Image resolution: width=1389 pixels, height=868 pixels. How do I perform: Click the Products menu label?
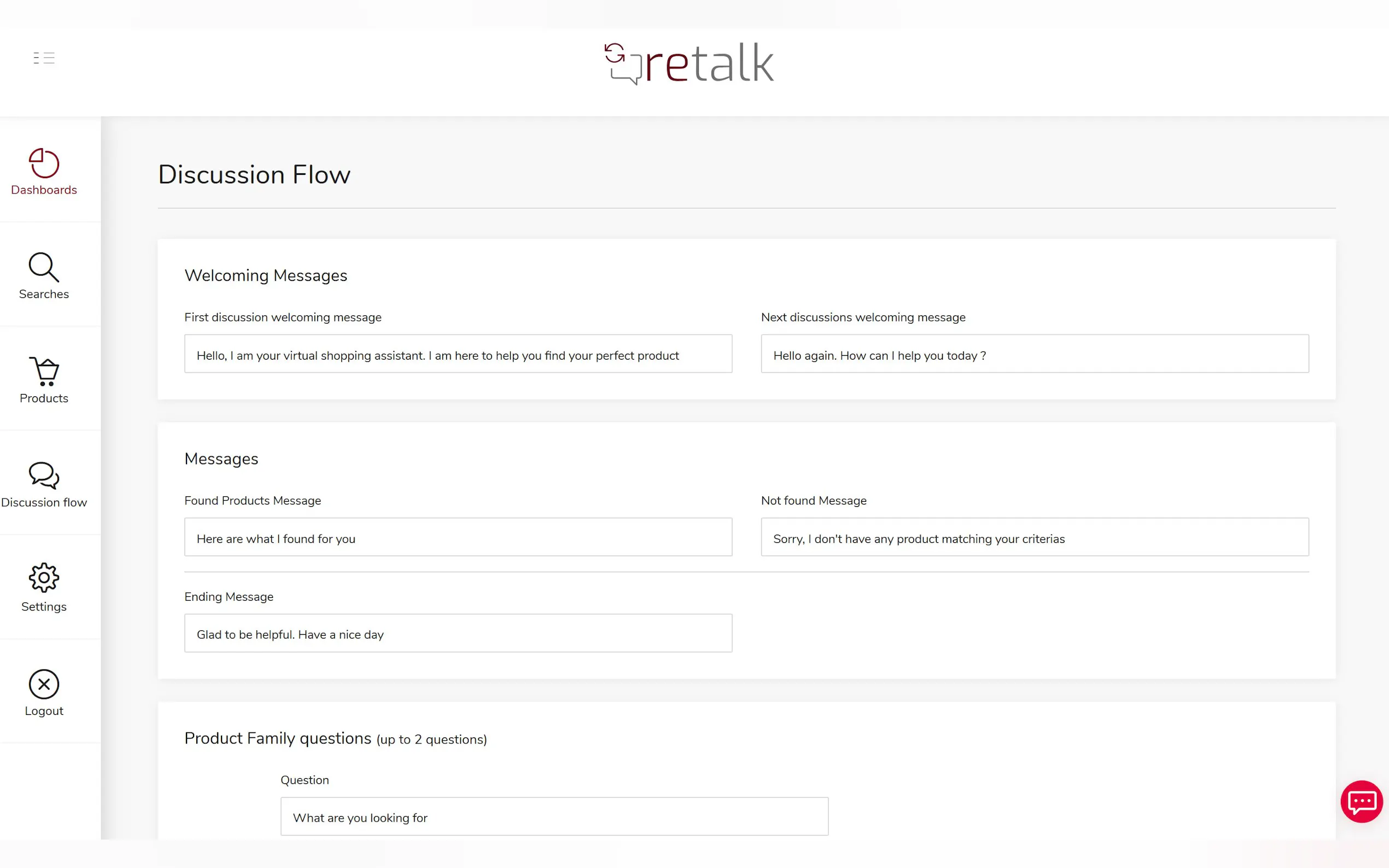[x=44, y=398]
